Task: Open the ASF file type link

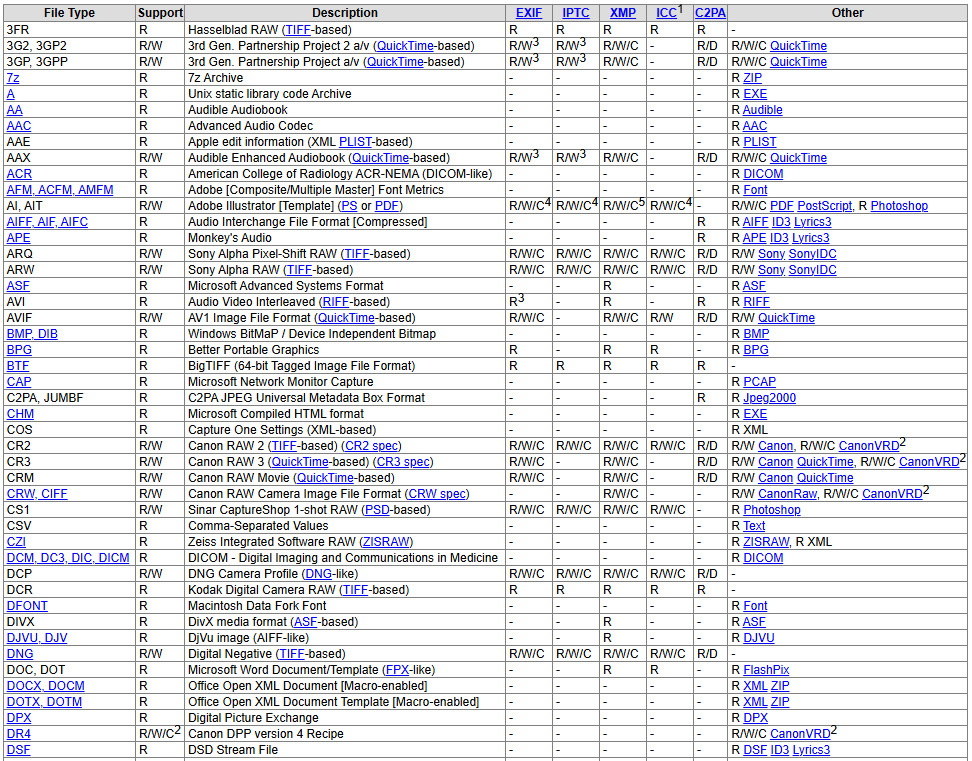Action: click(x=18, y=286)
